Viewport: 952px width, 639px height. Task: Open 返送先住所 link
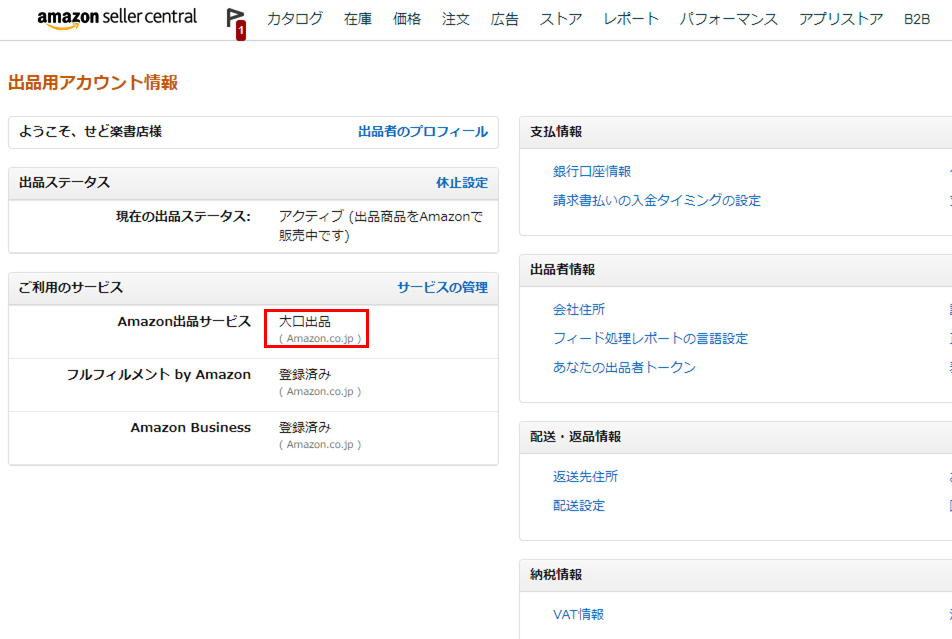coord(585,476)
